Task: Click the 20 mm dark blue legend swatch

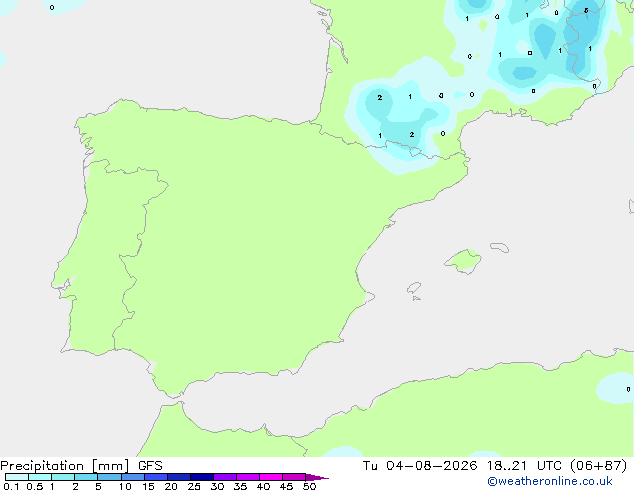Action: tap(179, 477)
